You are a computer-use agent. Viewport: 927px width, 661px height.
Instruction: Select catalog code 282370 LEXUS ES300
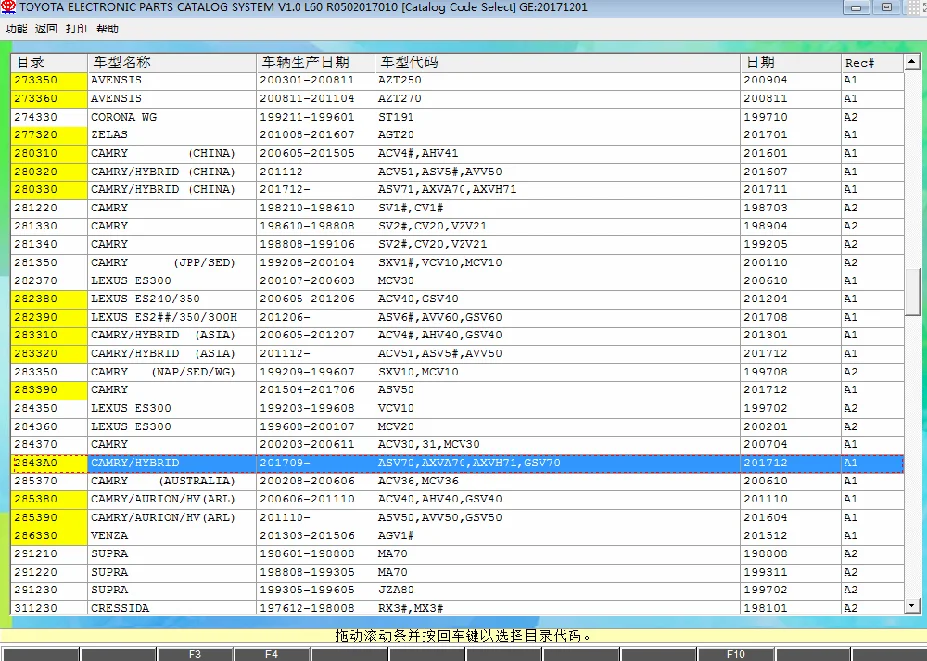pos(37,280)
